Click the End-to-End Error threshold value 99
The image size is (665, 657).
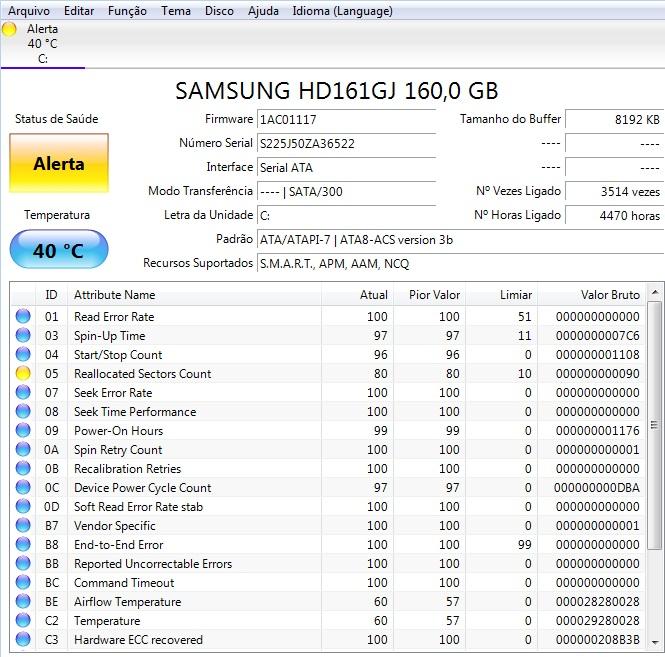click(x=525, y=544)
